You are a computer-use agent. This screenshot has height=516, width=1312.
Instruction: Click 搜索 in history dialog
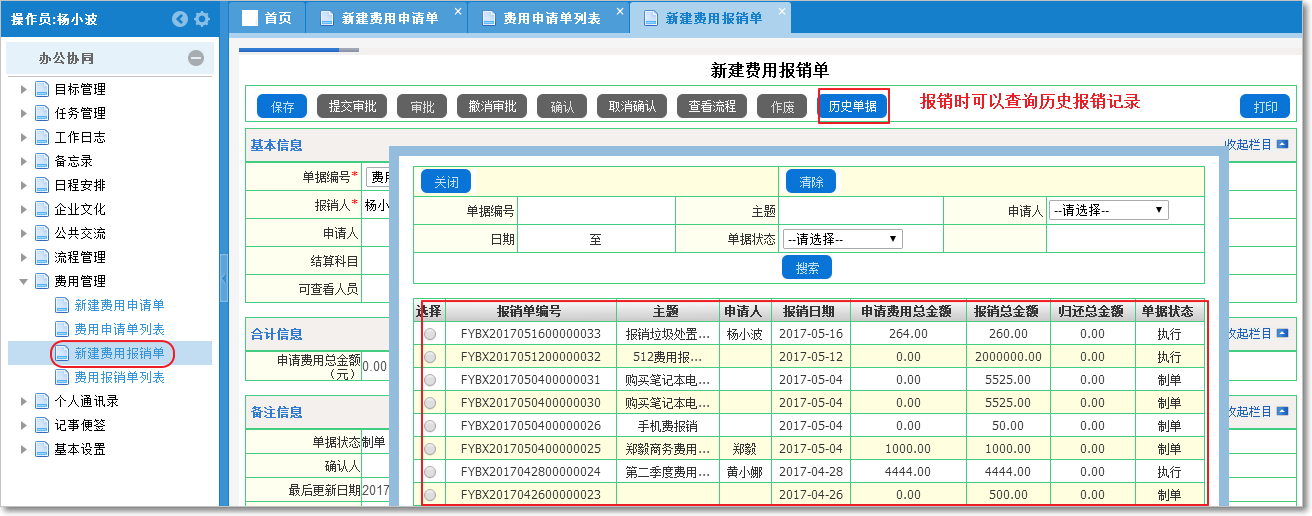(x=807, y=268)
